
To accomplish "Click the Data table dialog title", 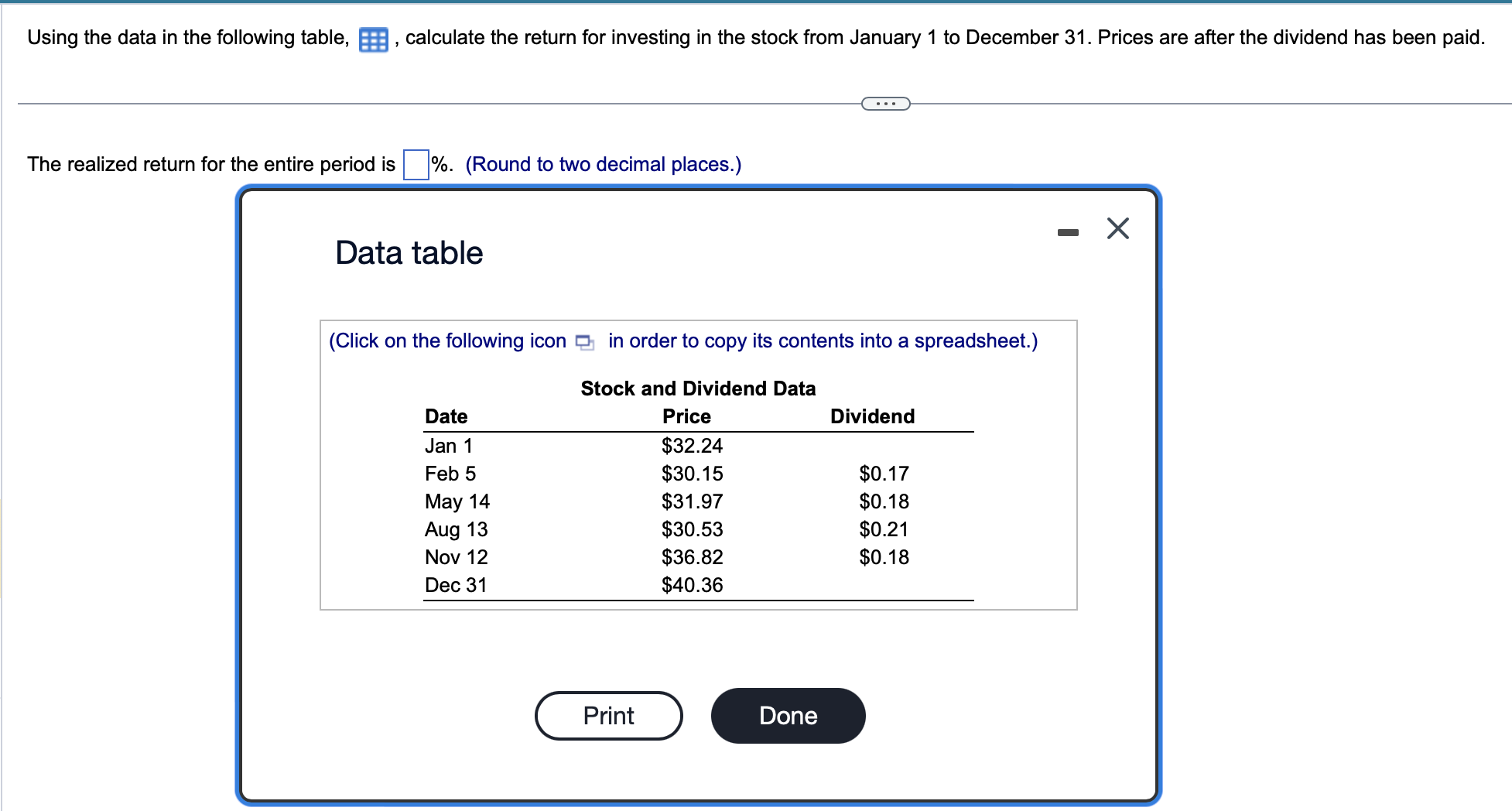I will pyautogui.click(x=408, y=252).
